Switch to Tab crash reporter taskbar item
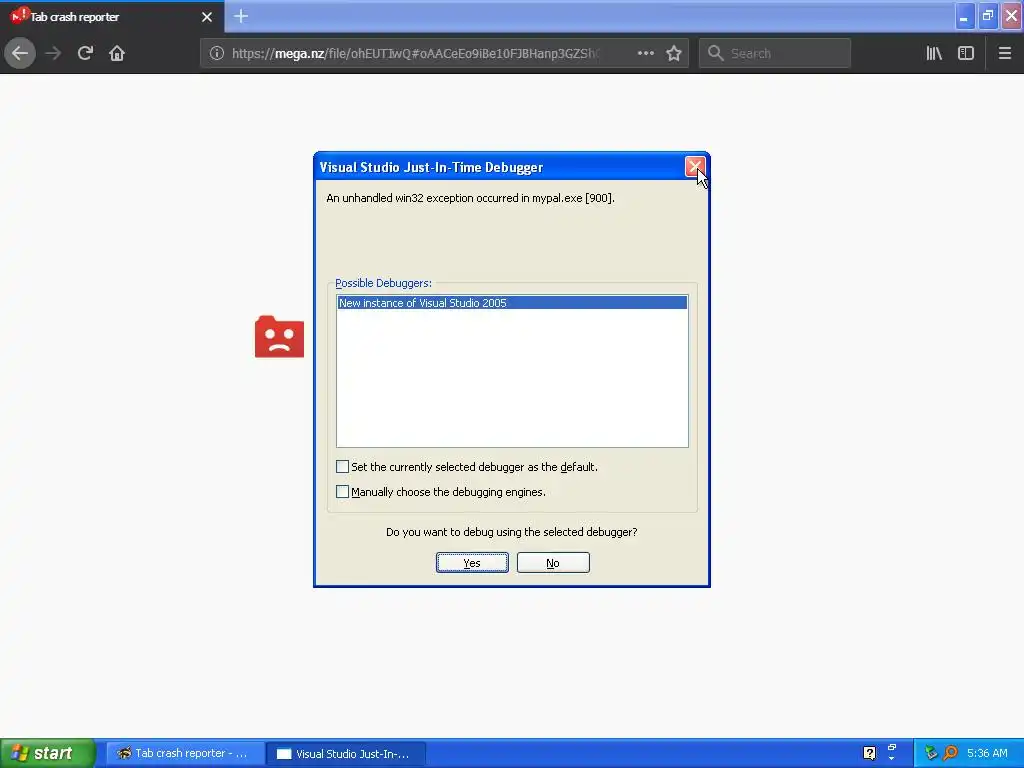 click(x=185, y=753)
